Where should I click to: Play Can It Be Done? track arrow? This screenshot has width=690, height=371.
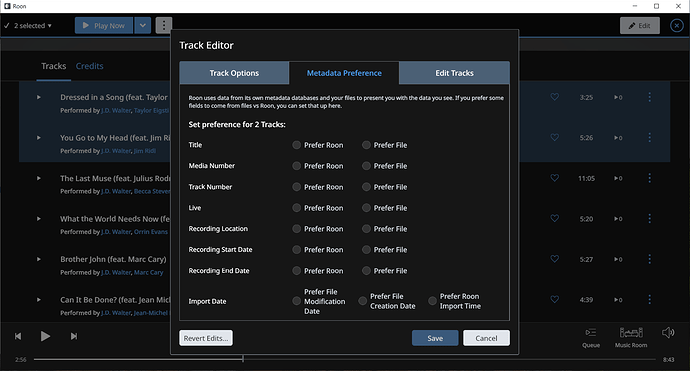click(x=39, y=299)
